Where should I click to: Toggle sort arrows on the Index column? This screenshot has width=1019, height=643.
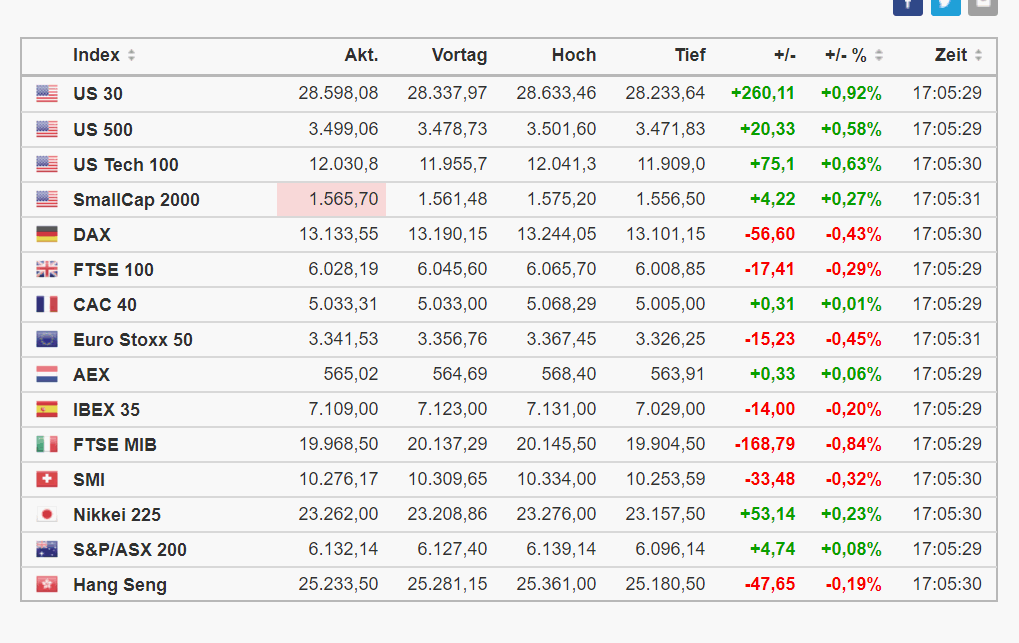click(132, 56)
